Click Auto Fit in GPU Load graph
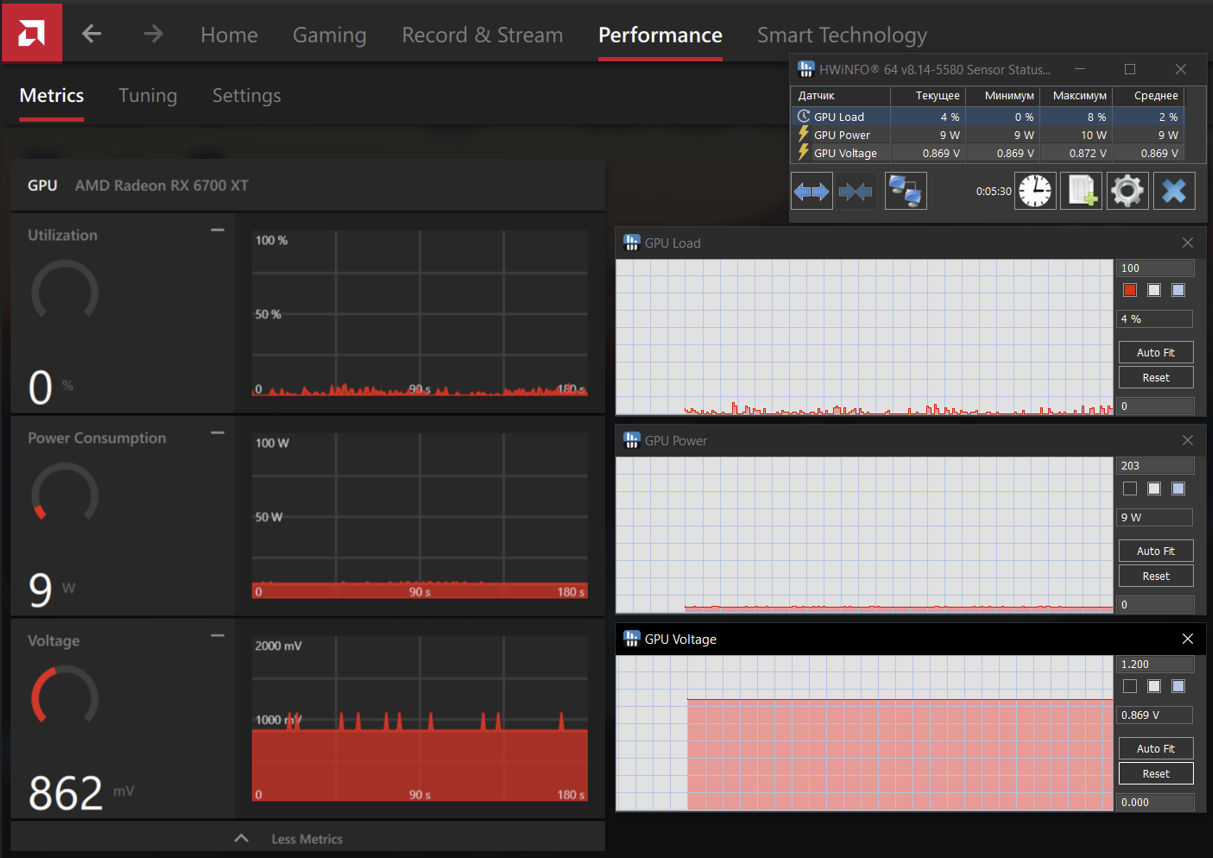1213x858 pixels. [1155, 352]
